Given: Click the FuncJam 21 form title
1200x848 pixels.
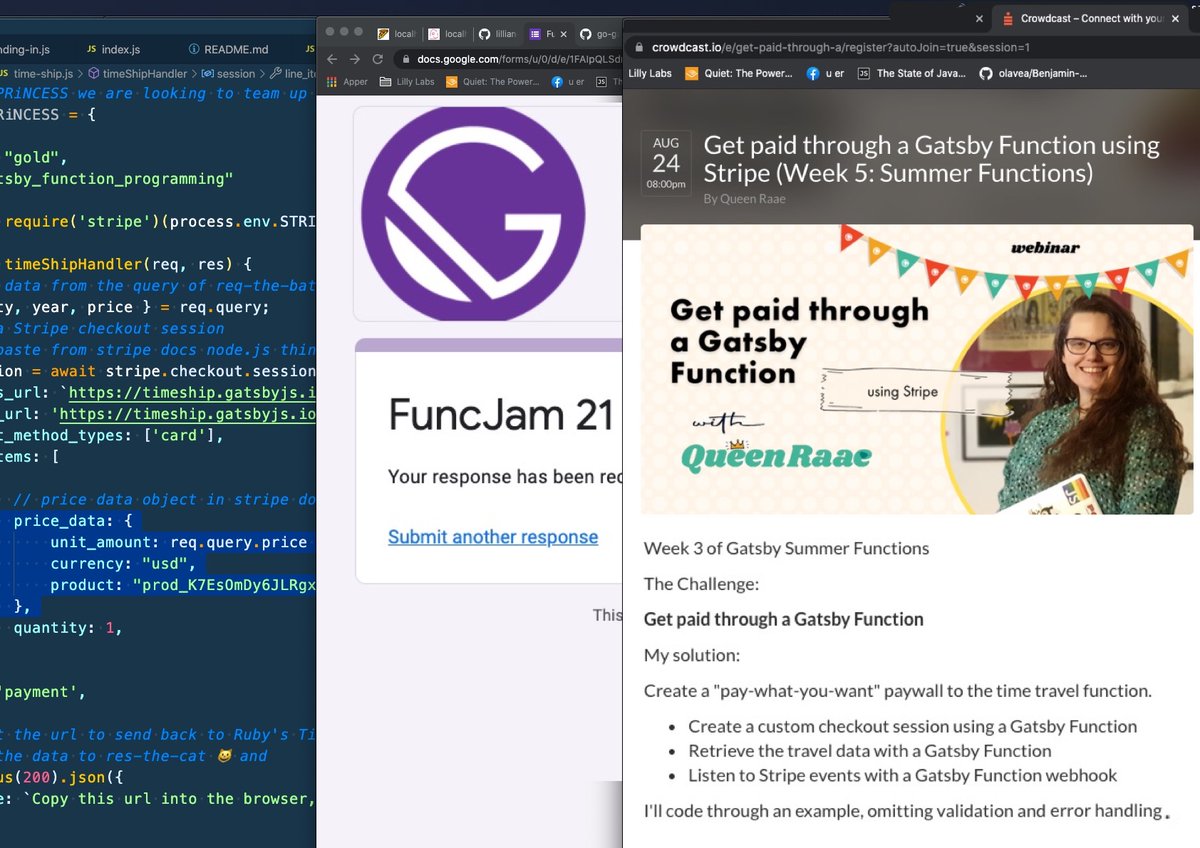Looking at the screenshot, I should (500, 414).
